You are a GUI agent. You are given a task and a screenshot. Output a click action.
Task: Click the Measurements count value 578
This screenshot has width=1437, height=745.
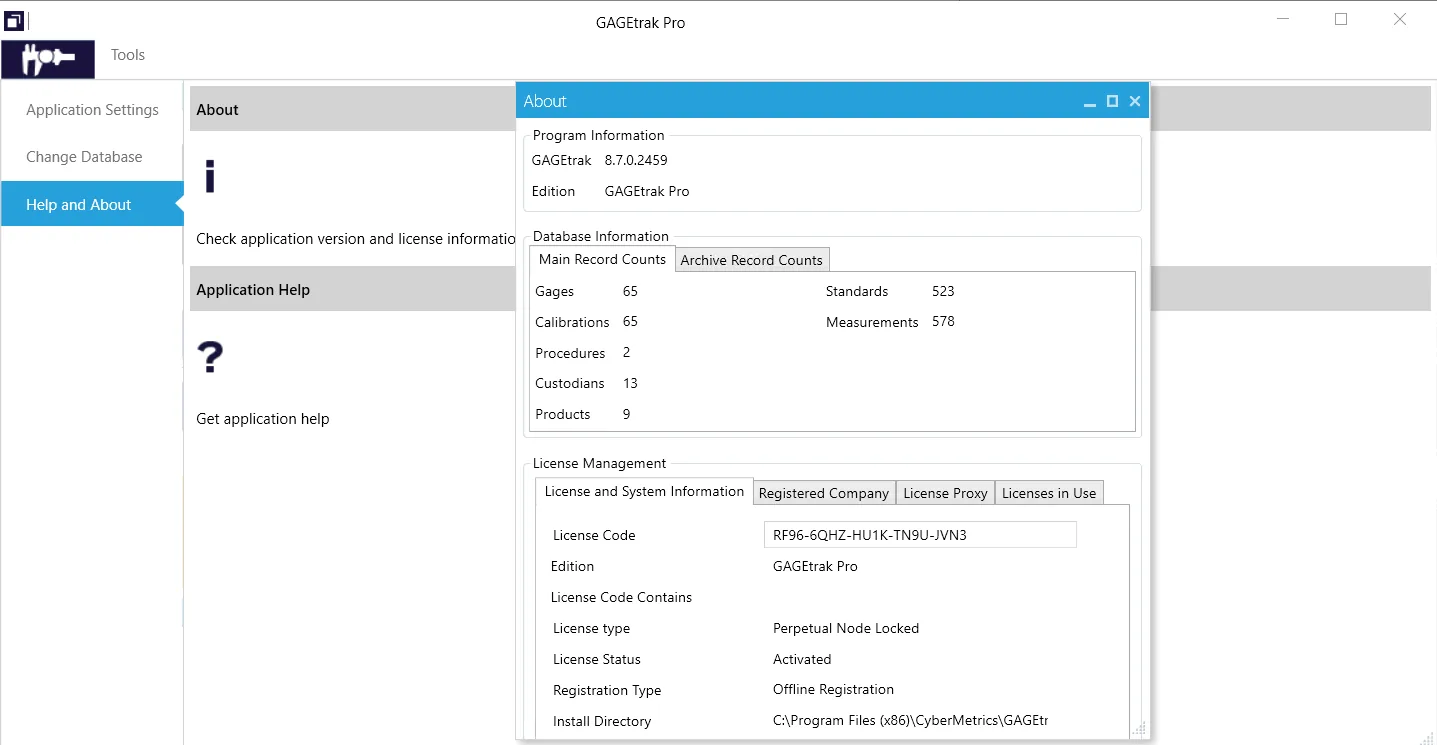943,322
